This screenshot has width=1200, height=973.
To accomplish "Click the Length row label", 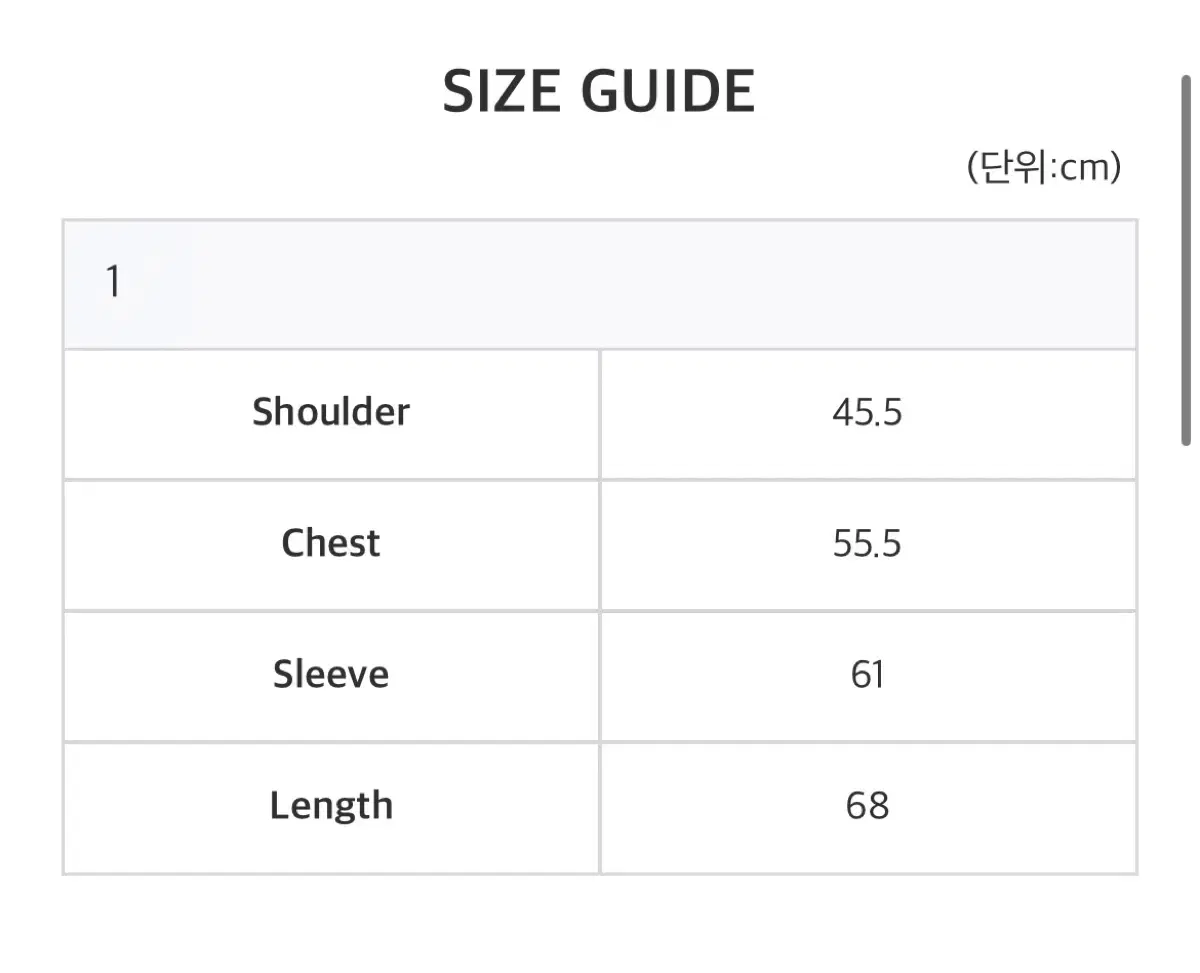I will pyautogui.click(x=331, y=806).
